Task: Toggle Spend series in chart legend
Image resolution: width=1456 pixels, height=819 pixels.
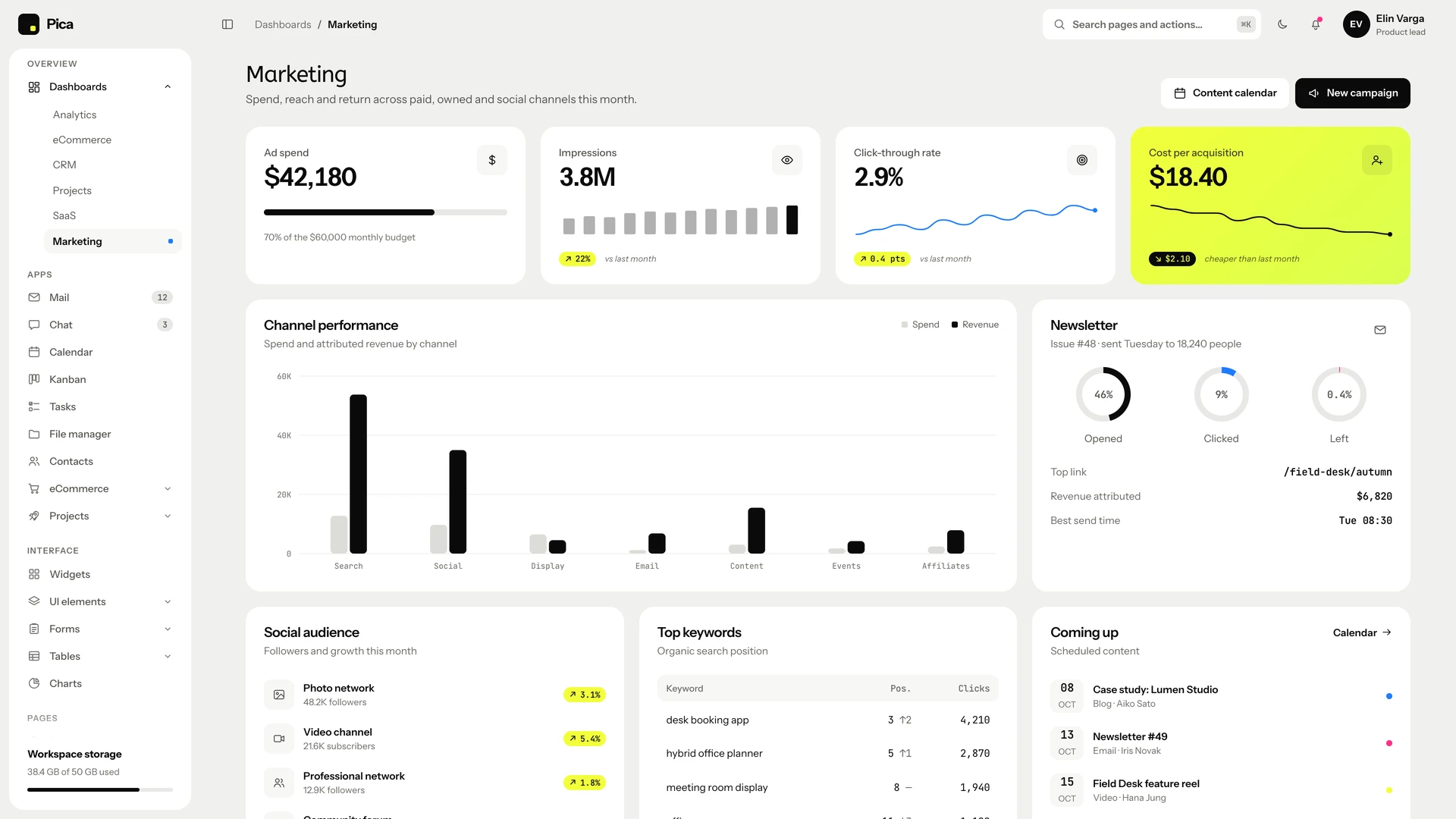Action: pos(920,325)
